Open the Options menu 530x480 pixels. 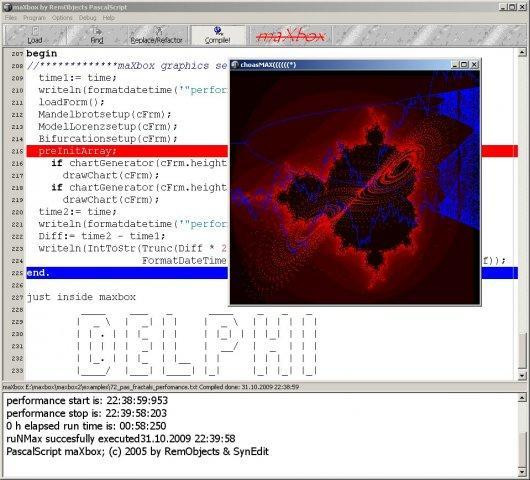(x=62, y=18)
